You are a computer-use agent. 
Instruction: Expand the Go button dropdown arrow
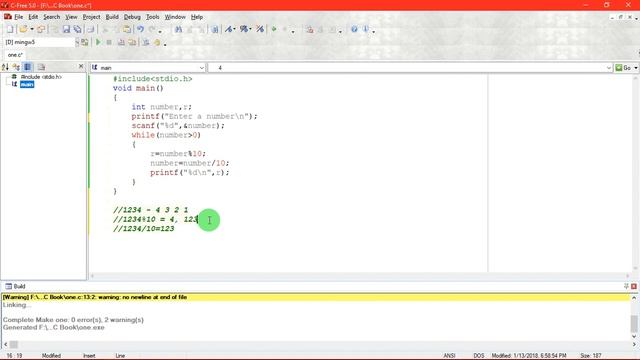(636, 68)
